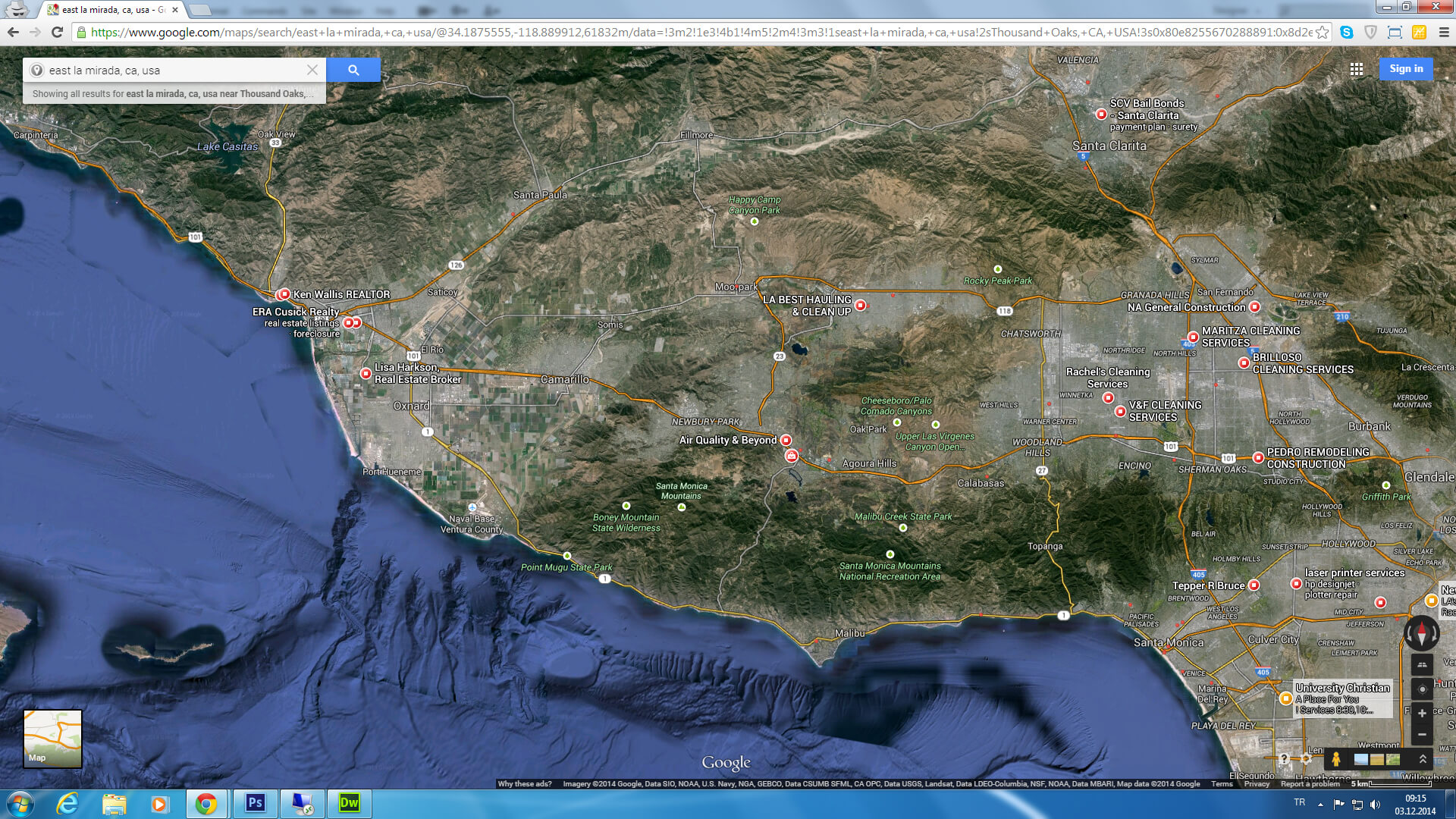
Task: Show my location on the map
Action: click(x=1422, y=689)
